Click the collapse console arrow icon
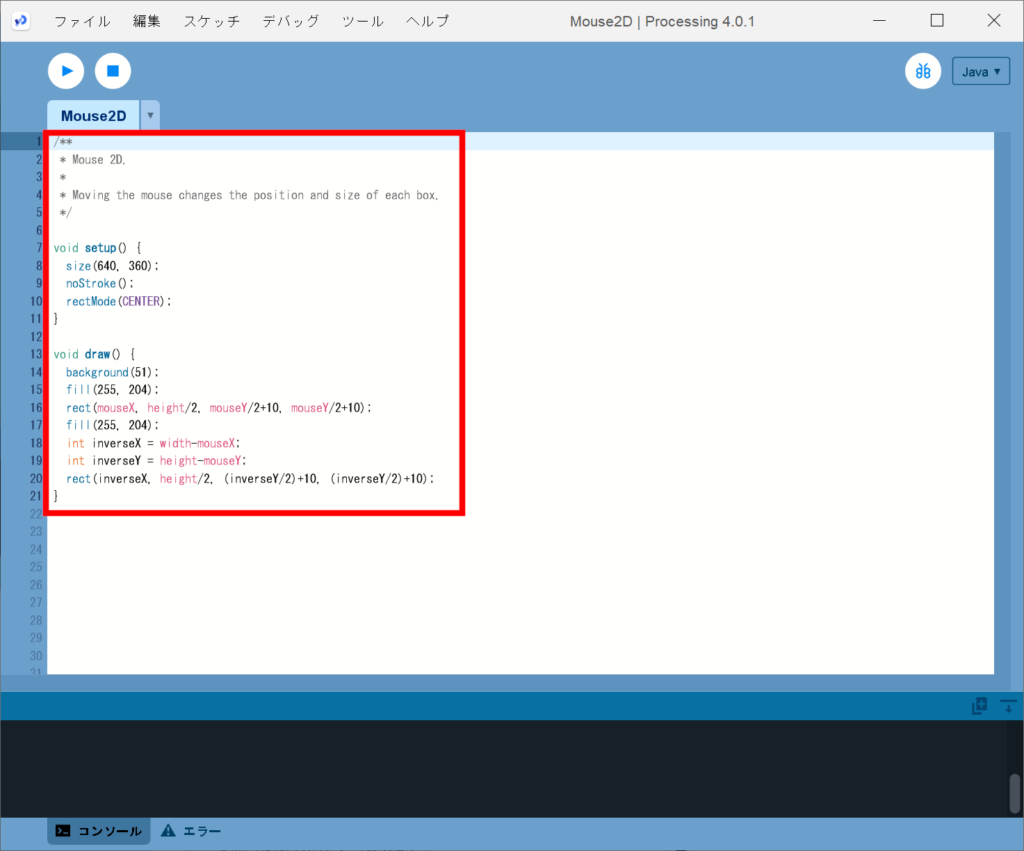This screenshot has width=1024, height=851. 1008,706
